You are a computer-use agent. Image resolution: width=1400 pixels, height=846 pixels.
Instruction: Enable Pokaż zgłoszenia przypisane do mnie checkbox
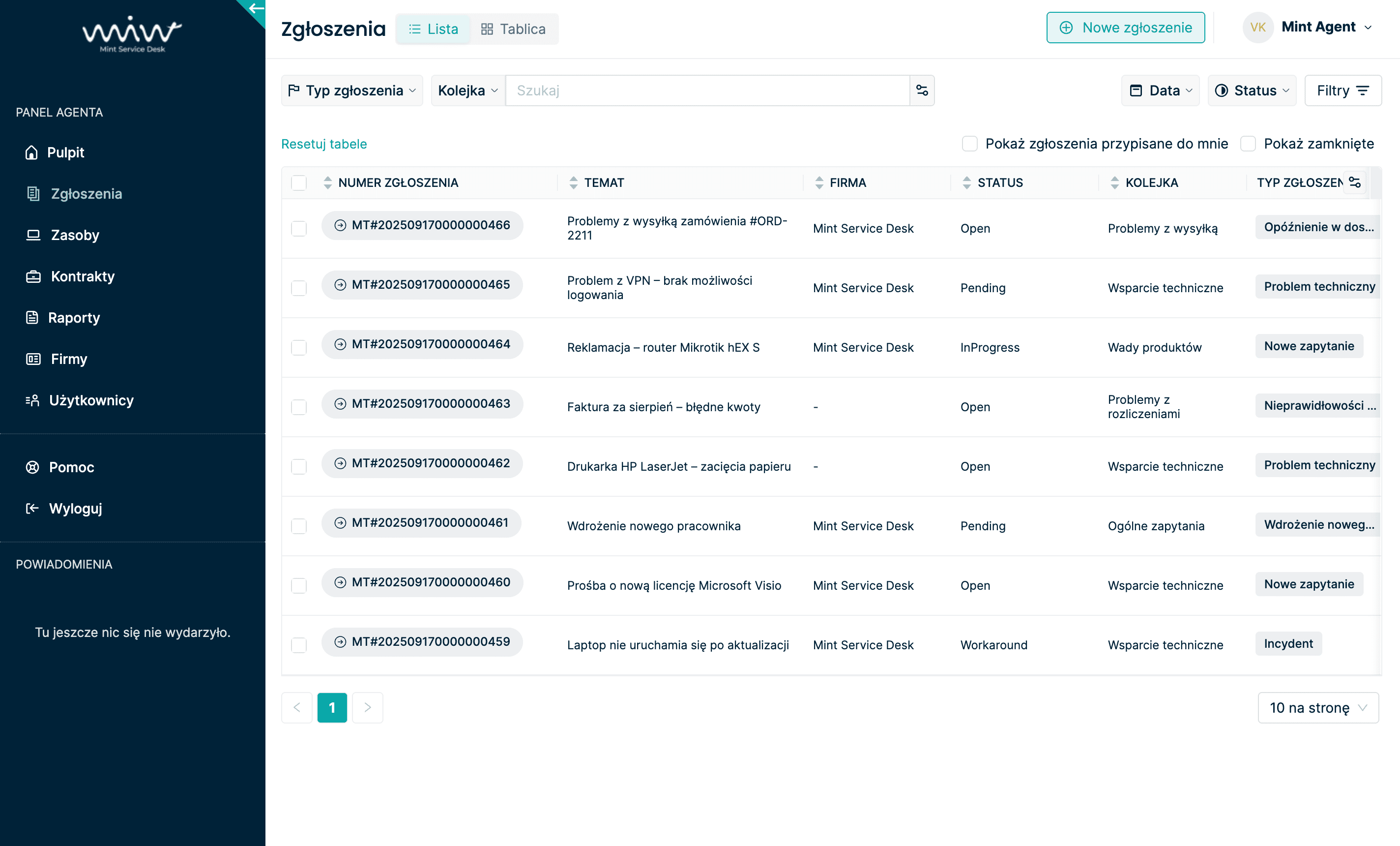969,144
